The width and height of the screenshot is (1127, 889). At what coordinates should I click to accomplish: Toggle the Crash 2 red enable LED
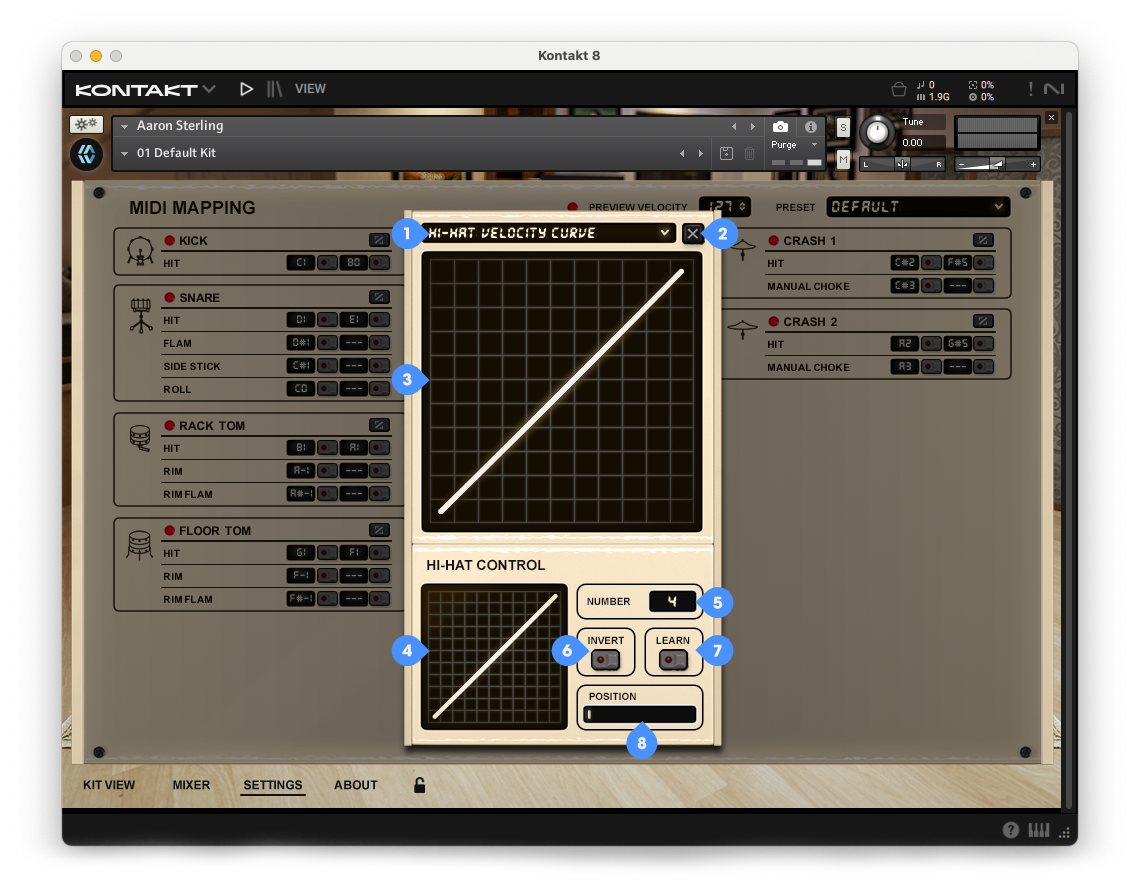[774, 321]
